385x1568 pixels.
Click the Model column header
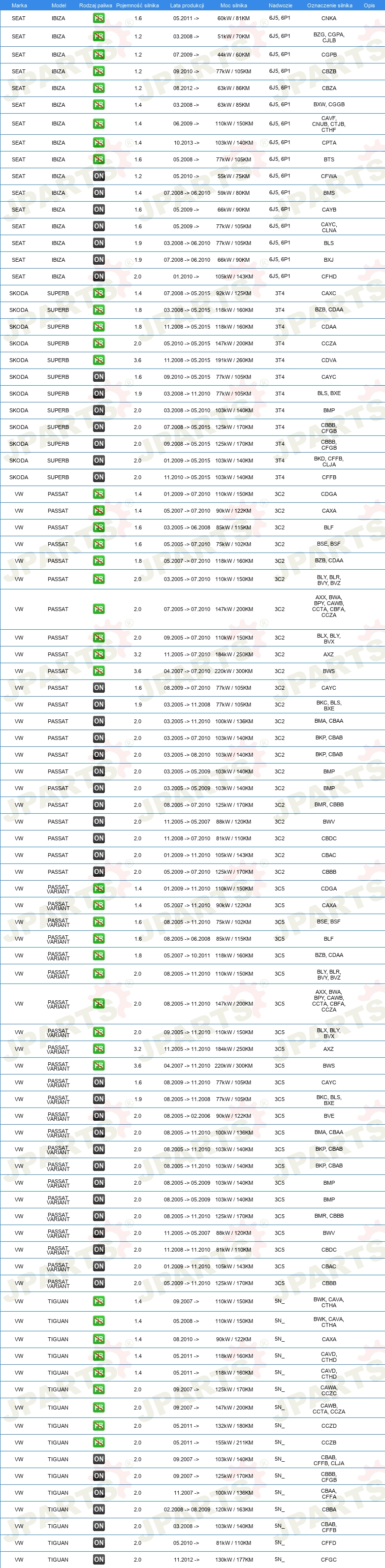click(x=59, y=5)
